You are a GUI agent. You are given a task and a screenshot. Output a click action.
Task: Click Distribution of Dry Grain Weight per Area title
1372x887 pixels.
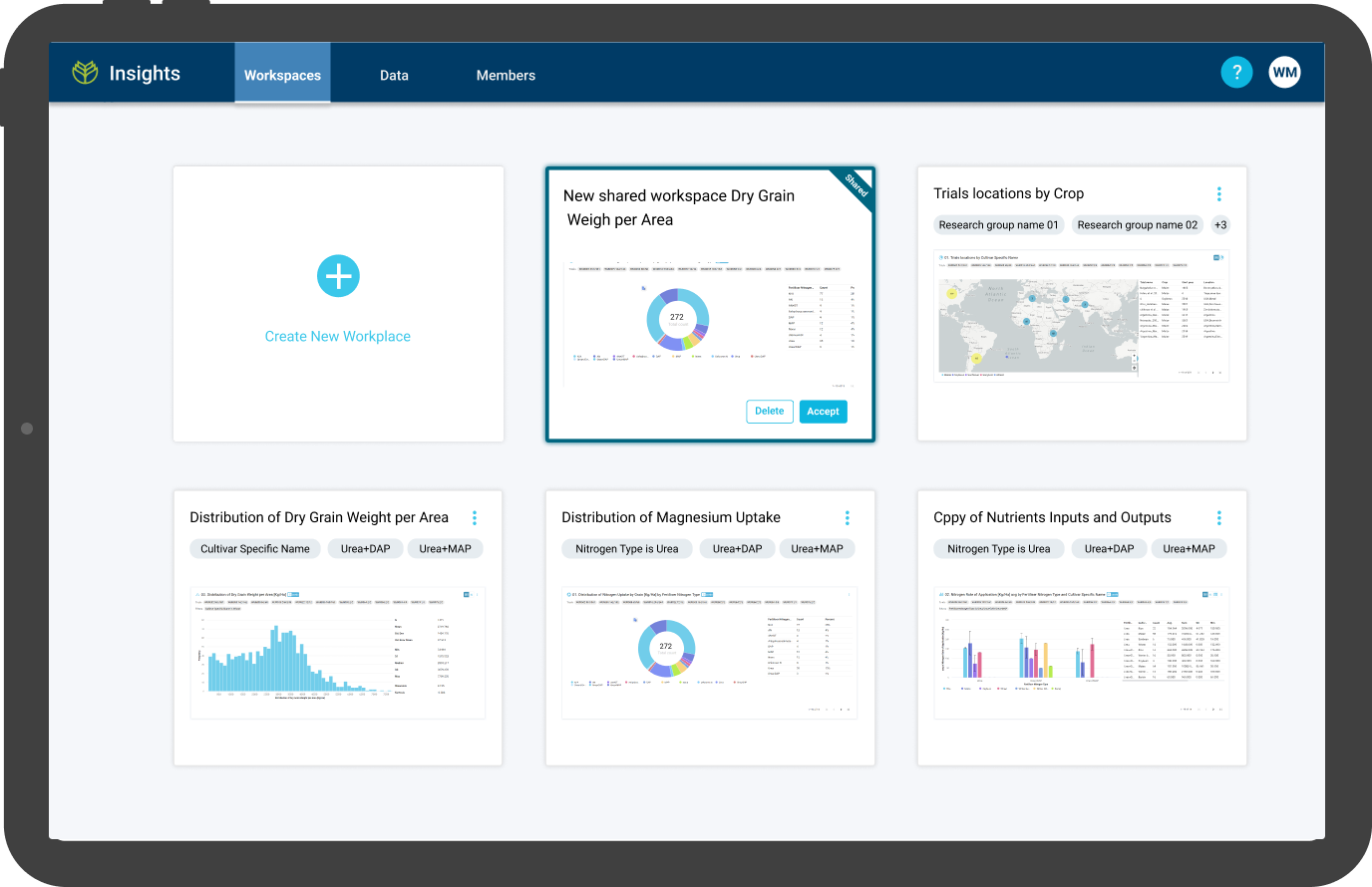coord(319,517)
